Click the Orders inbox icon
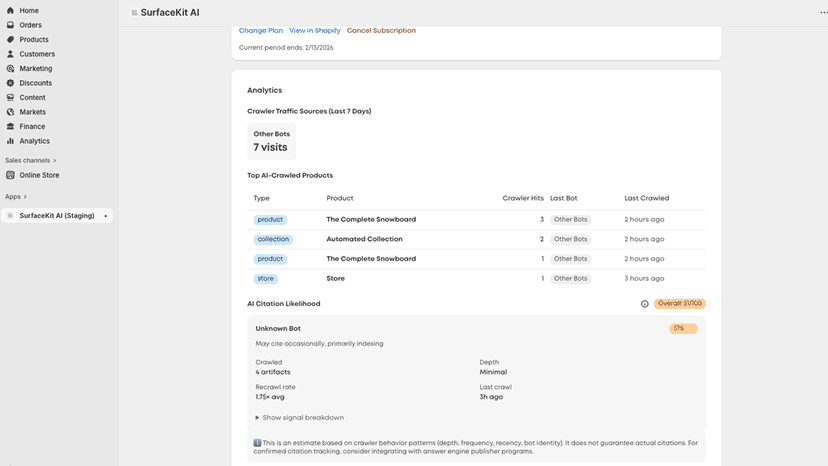This screenshot has width=828, height=466. pyautogui.click(x=10, y=25)
